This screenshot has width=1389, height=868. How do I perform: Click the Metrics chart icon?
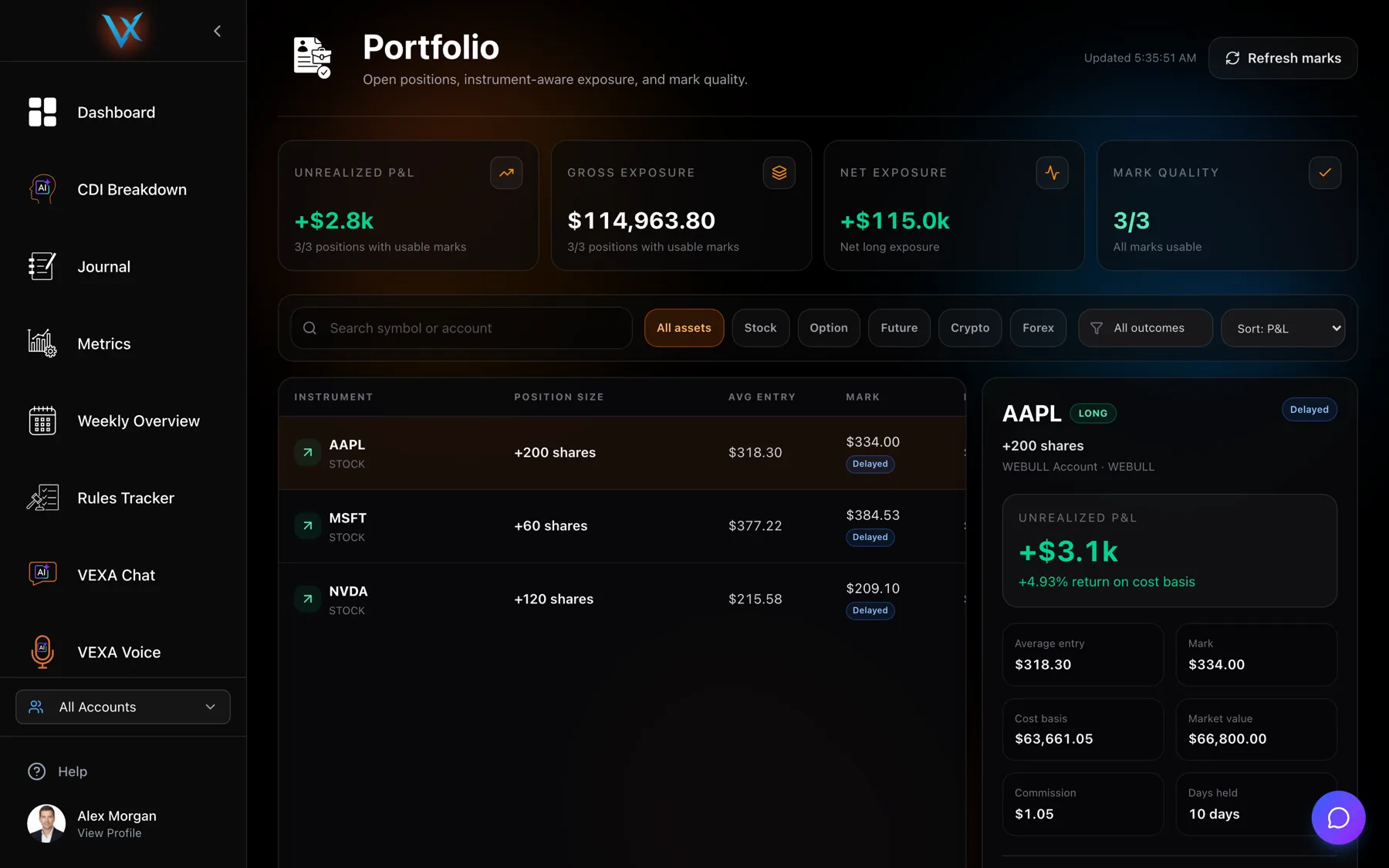pos(42,343)
